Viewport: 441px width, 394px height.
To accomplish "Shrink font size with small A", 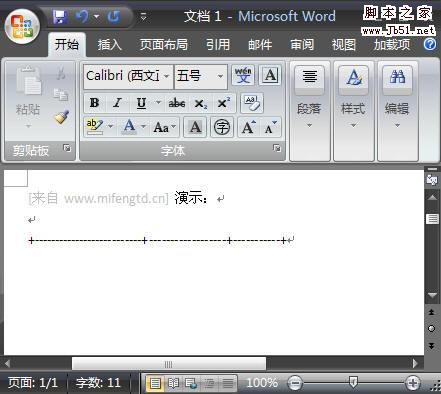I will click(270, 127).
